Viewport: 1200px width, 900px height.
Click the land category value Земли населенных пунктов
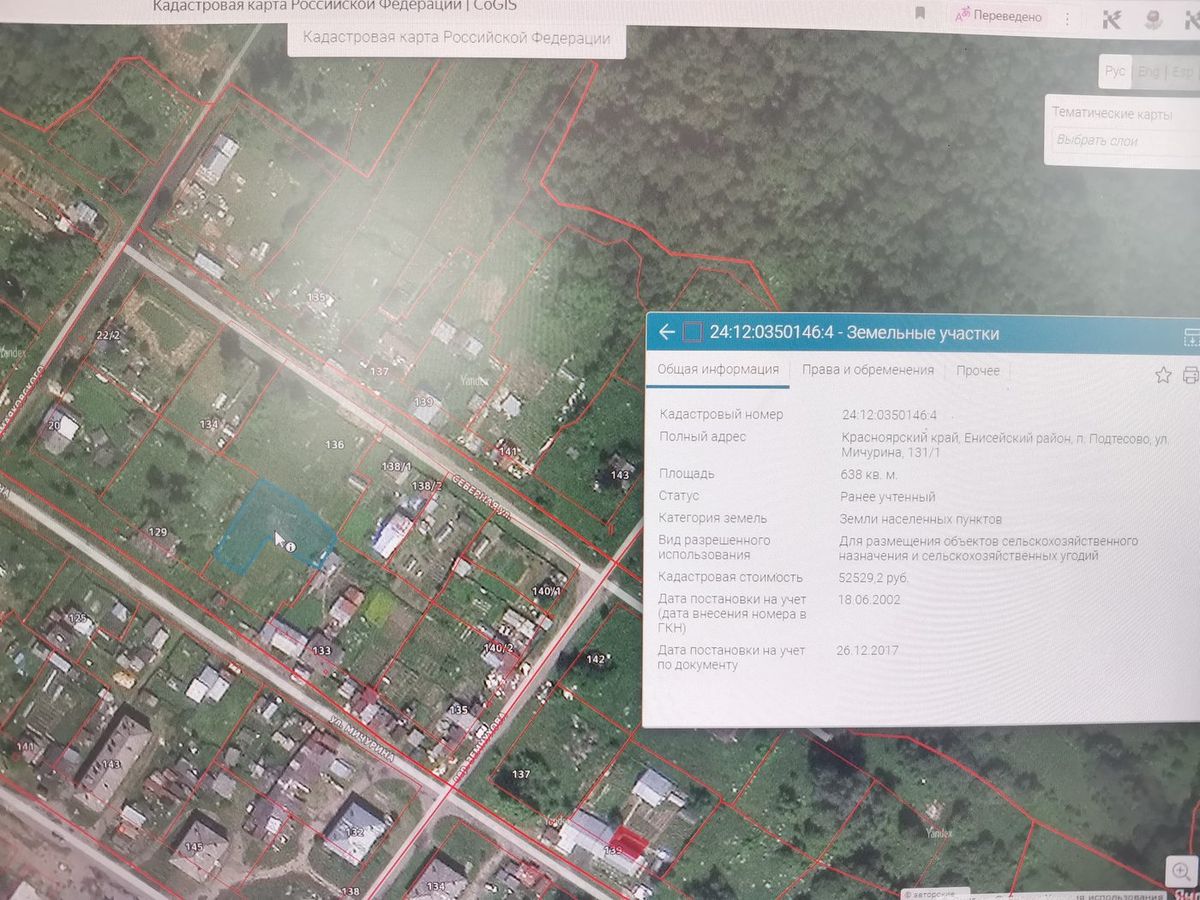coord(920,519)
